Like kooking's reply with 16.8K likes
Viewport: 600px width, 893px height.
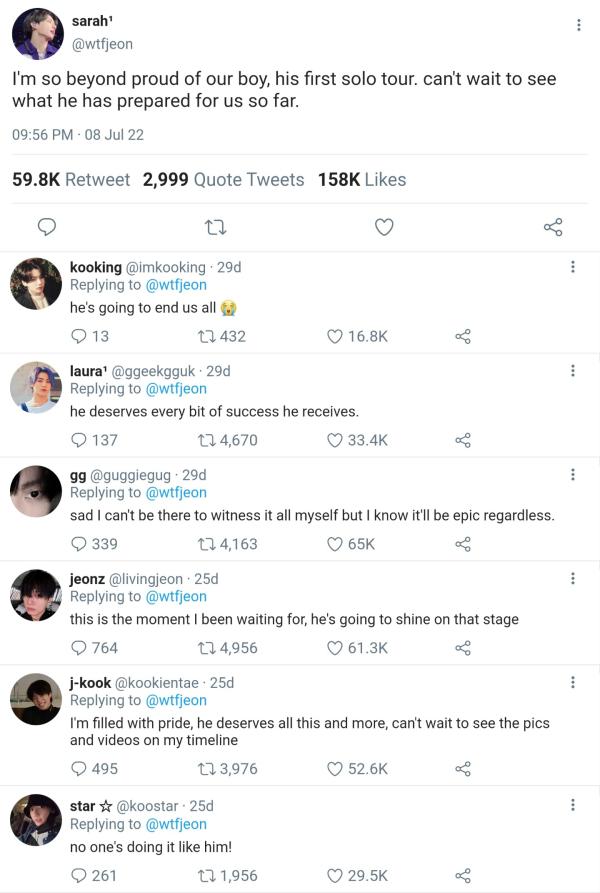(336, 336)
